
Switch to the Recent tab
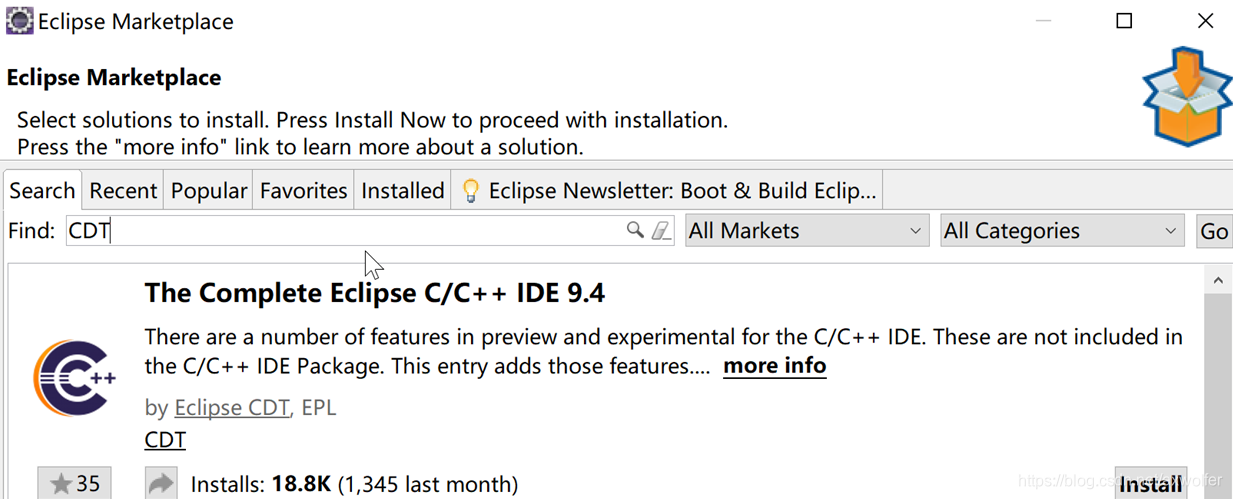(123, 191)
